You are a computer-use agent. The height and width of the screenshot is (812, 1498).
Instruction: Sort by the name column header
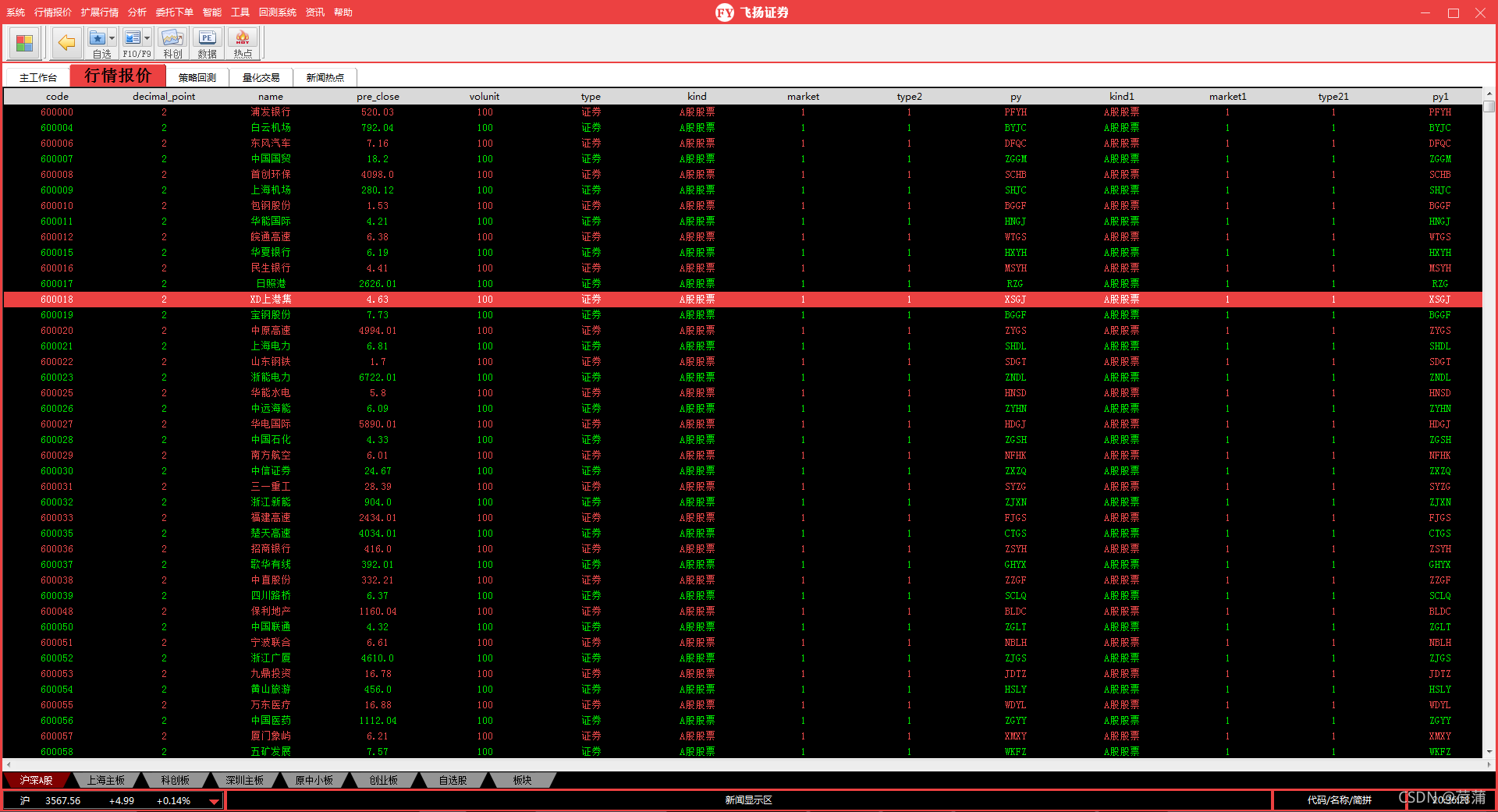[271, 97]
